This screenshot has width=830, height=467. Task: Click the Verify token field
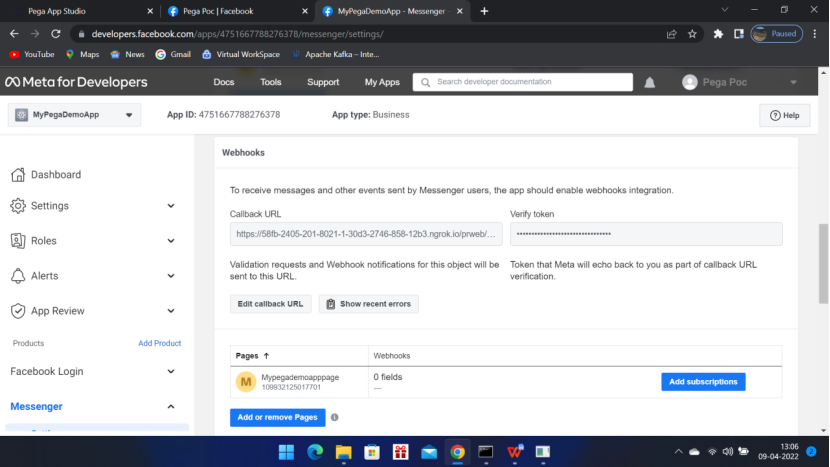click(646, 234)
